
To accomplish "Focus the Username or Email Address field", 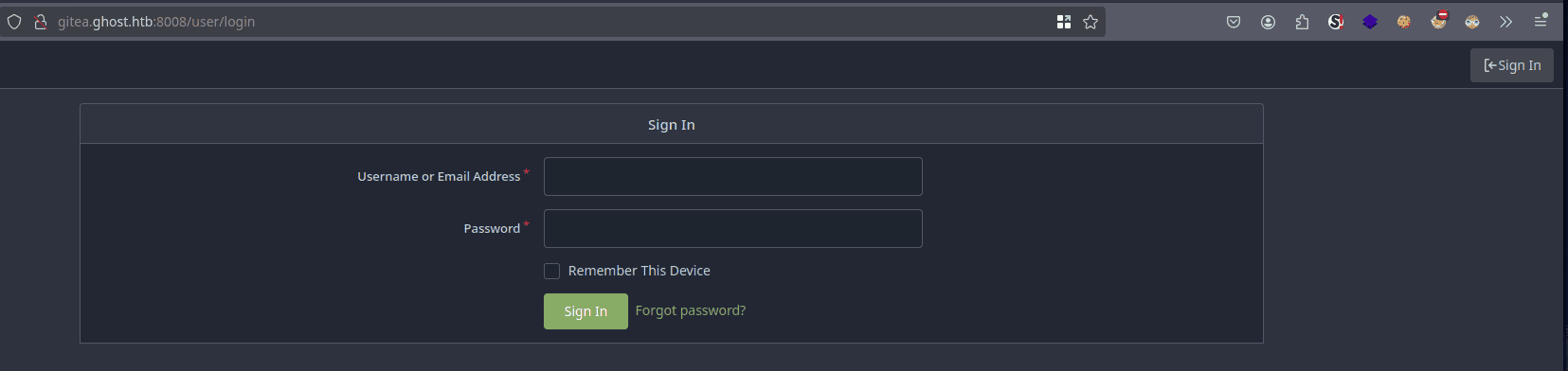I will 733,176.
